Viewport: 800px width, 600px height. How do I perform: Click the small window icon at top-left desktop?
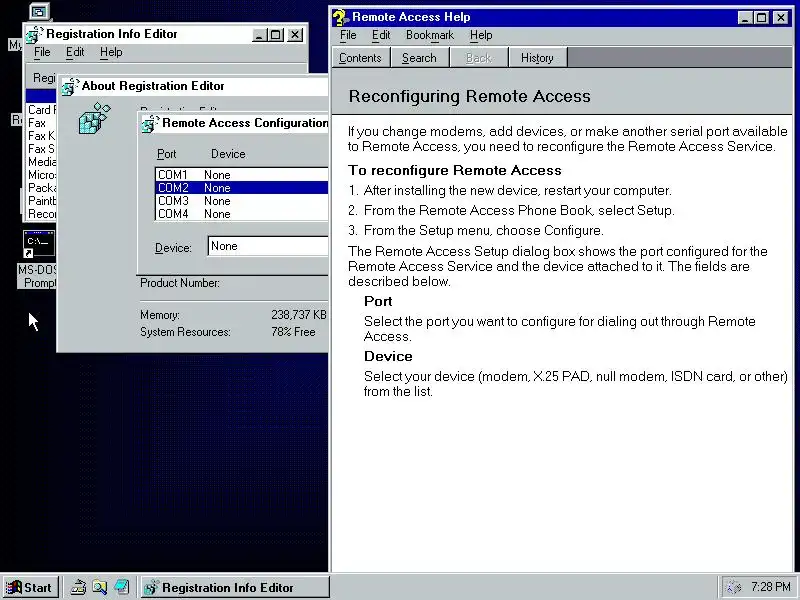pyautogui.click(x=39, y=11)
